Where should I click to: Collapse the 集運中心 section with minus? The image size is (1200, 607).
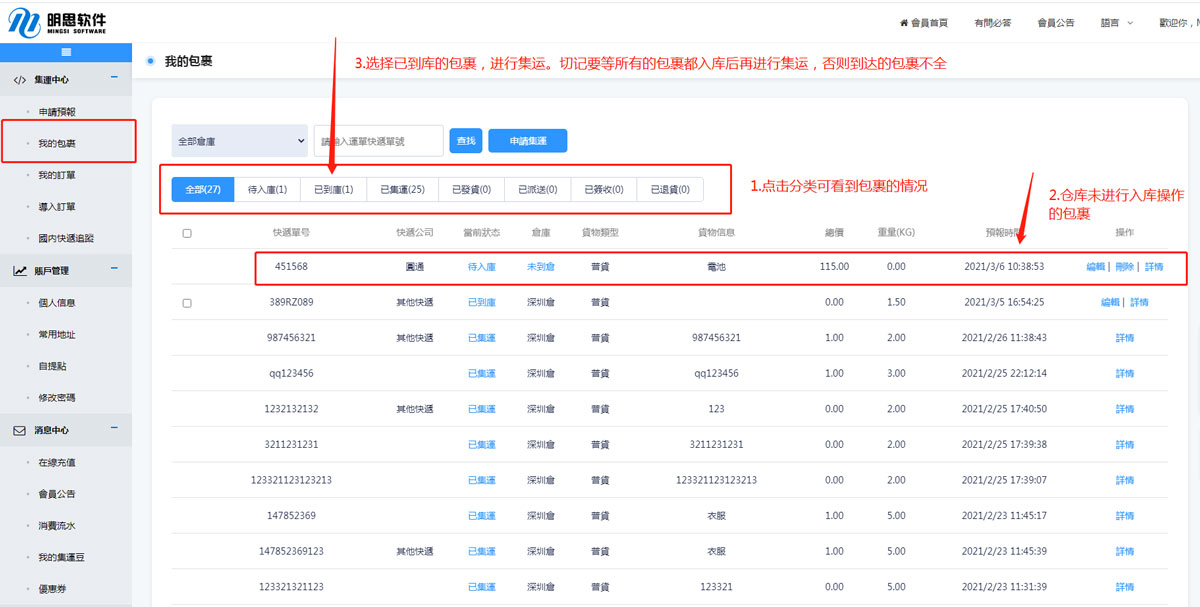[x=114, y=78]
